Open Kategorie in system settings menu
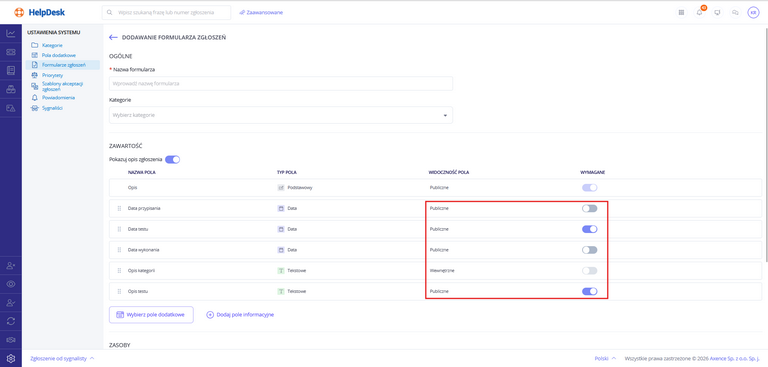 [x=52, y=45]
